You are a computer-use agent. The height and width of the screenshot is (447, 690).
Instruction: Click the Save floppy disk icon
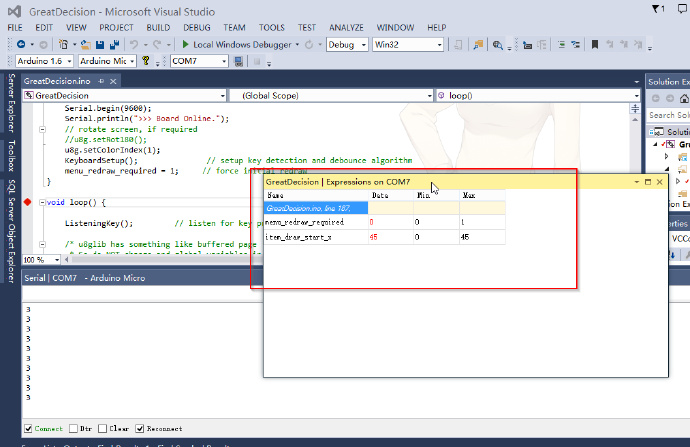coord(100,44)
